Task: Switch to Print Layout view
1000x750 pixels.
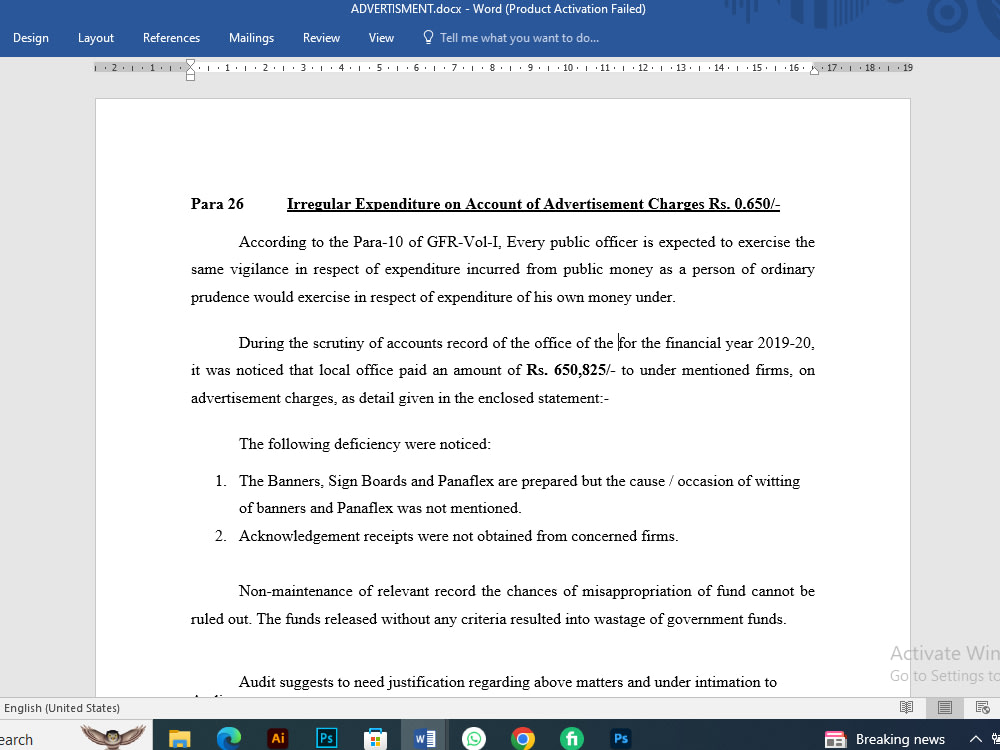Action: click(x=945, y=707)
